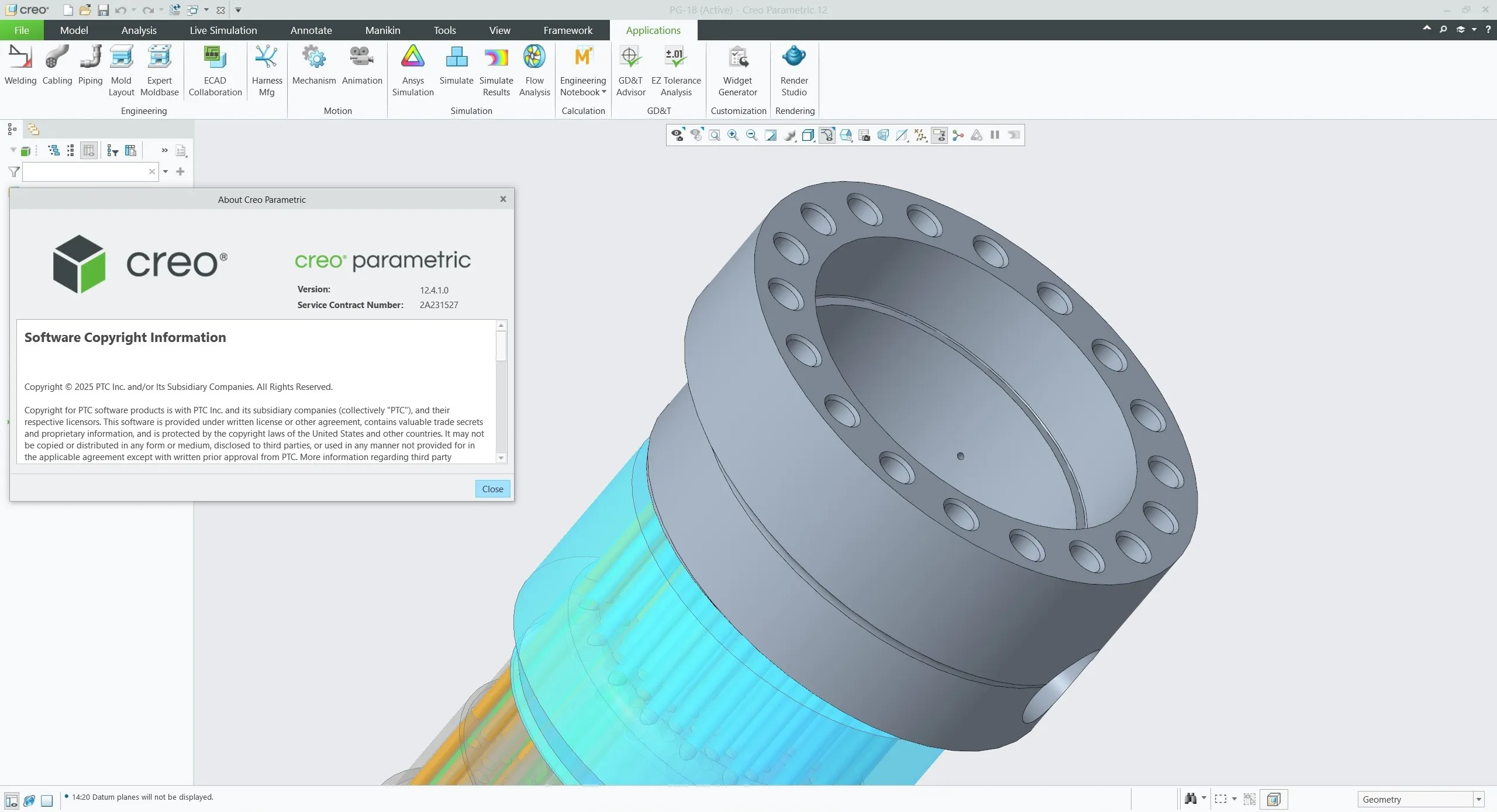This screenshot has height=812, width=1497.
Task: View Simulate Results
Action: [496, 70]
